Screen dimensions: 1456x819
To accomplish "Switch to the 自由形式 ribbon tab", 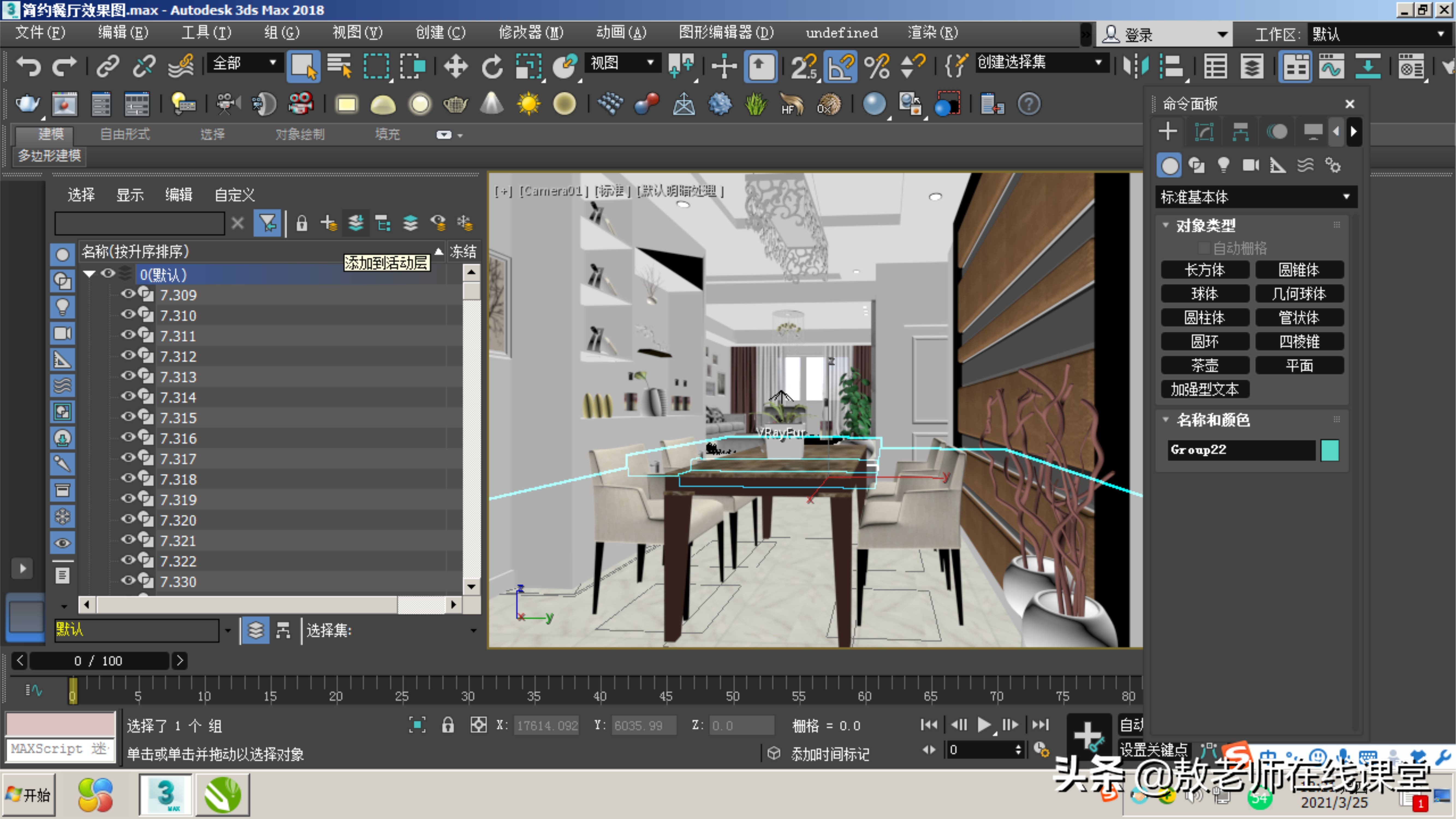I will [124, 134].
